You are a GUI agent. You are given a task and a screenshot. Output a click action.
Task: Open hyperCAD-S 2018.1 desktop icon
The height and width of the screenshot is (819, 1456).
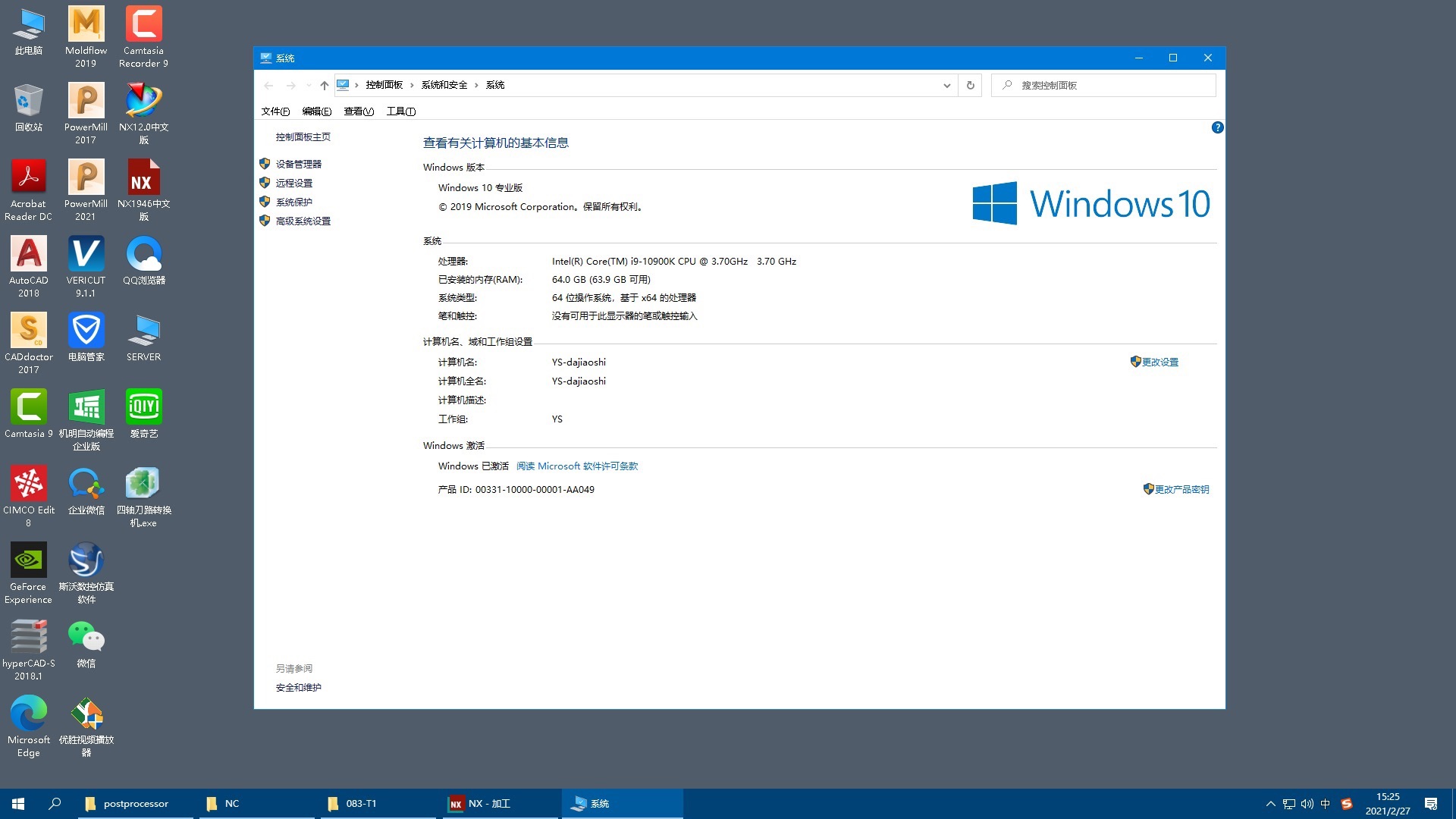[x=29, y=650]
